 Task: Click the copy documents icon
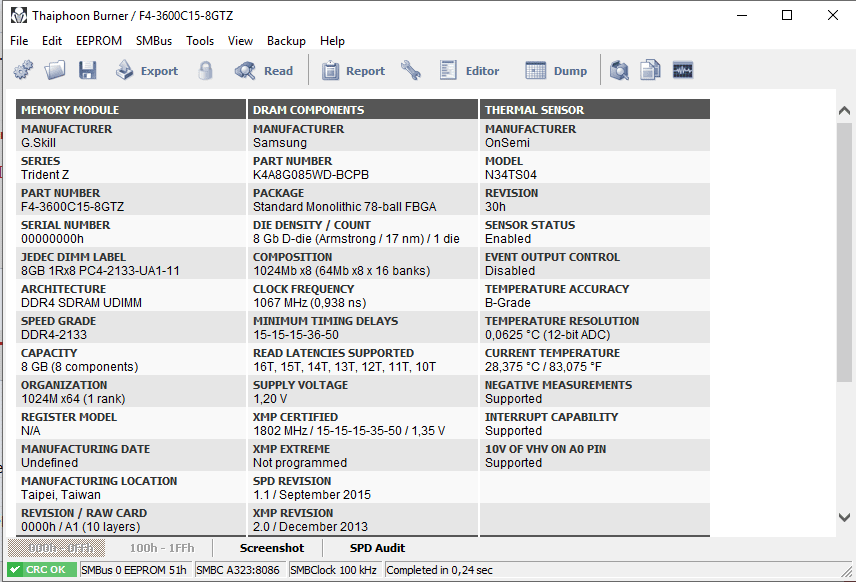coord(650,70)
